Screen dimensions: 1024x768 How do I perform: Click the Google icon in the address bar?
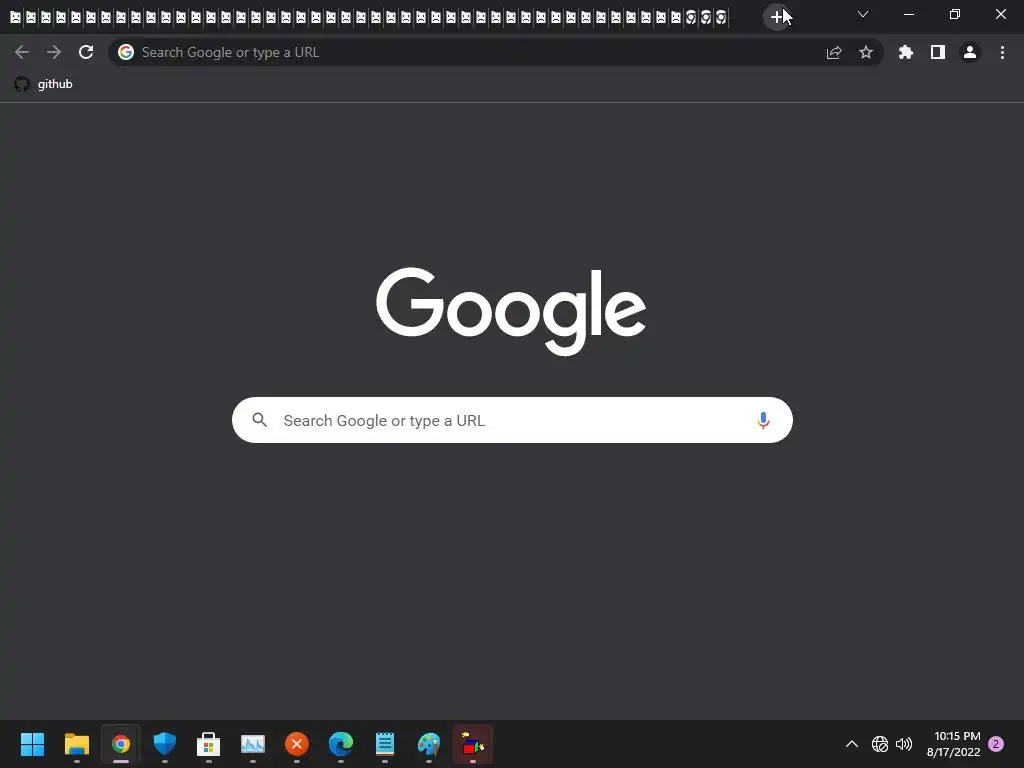pyautogui.click(x=125, y=52)
